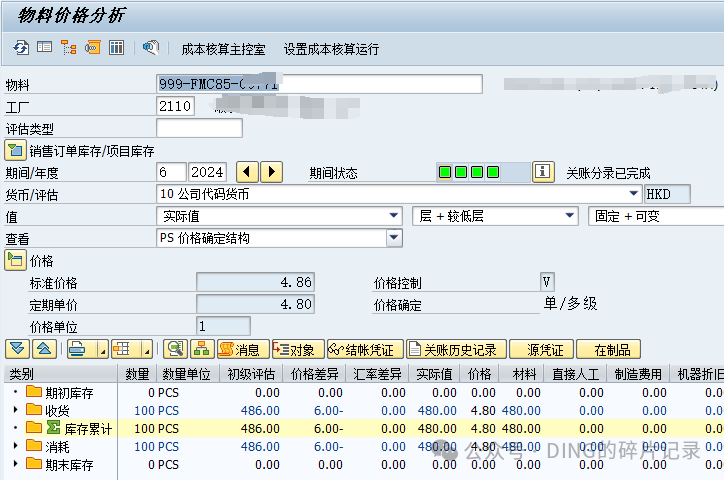Click the column layout icon in toolbar
Viewport: 724px width, 480px height.
pos(116,47)
